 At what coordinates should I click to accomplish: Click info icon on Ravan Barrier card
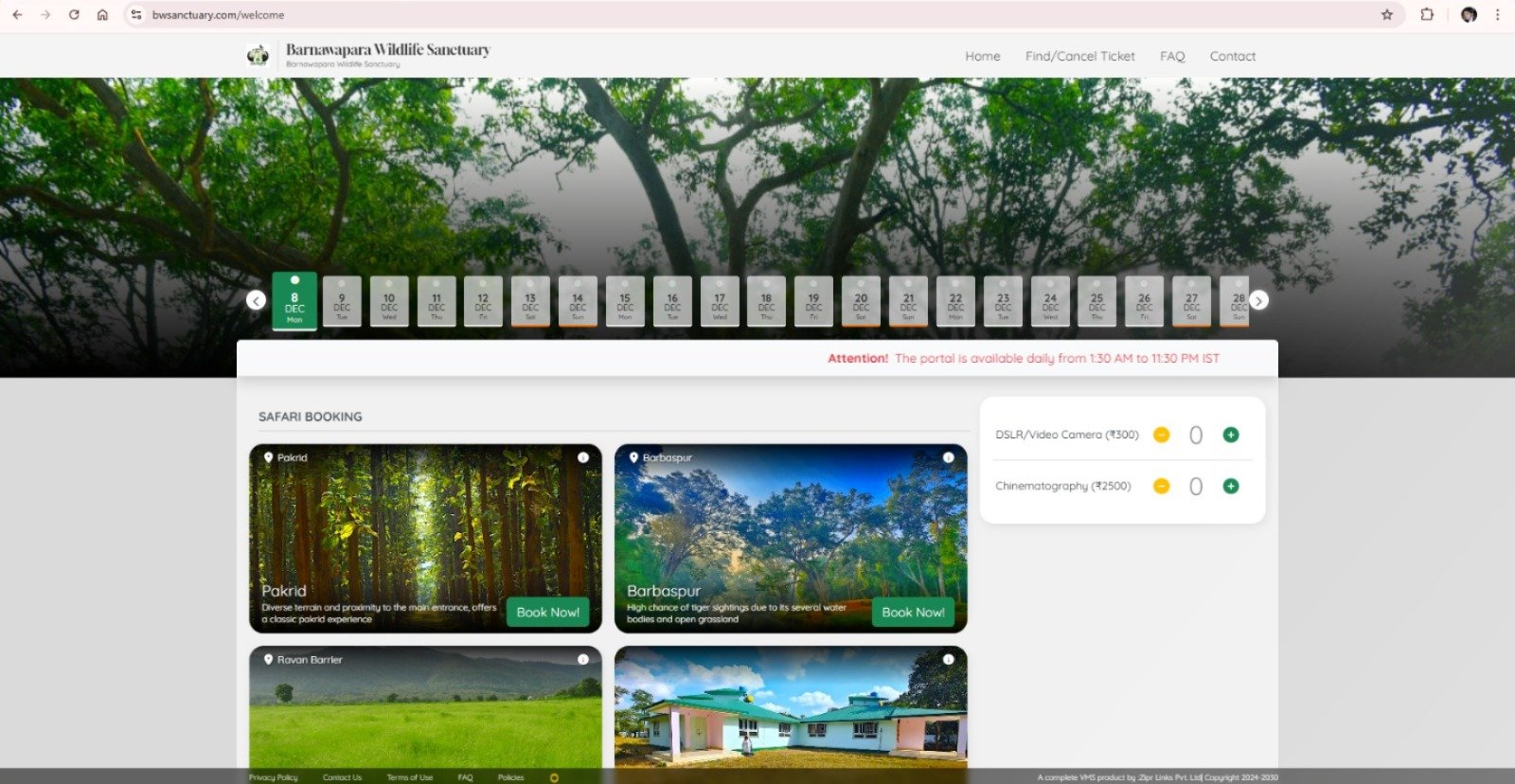[x=583, y=659]
